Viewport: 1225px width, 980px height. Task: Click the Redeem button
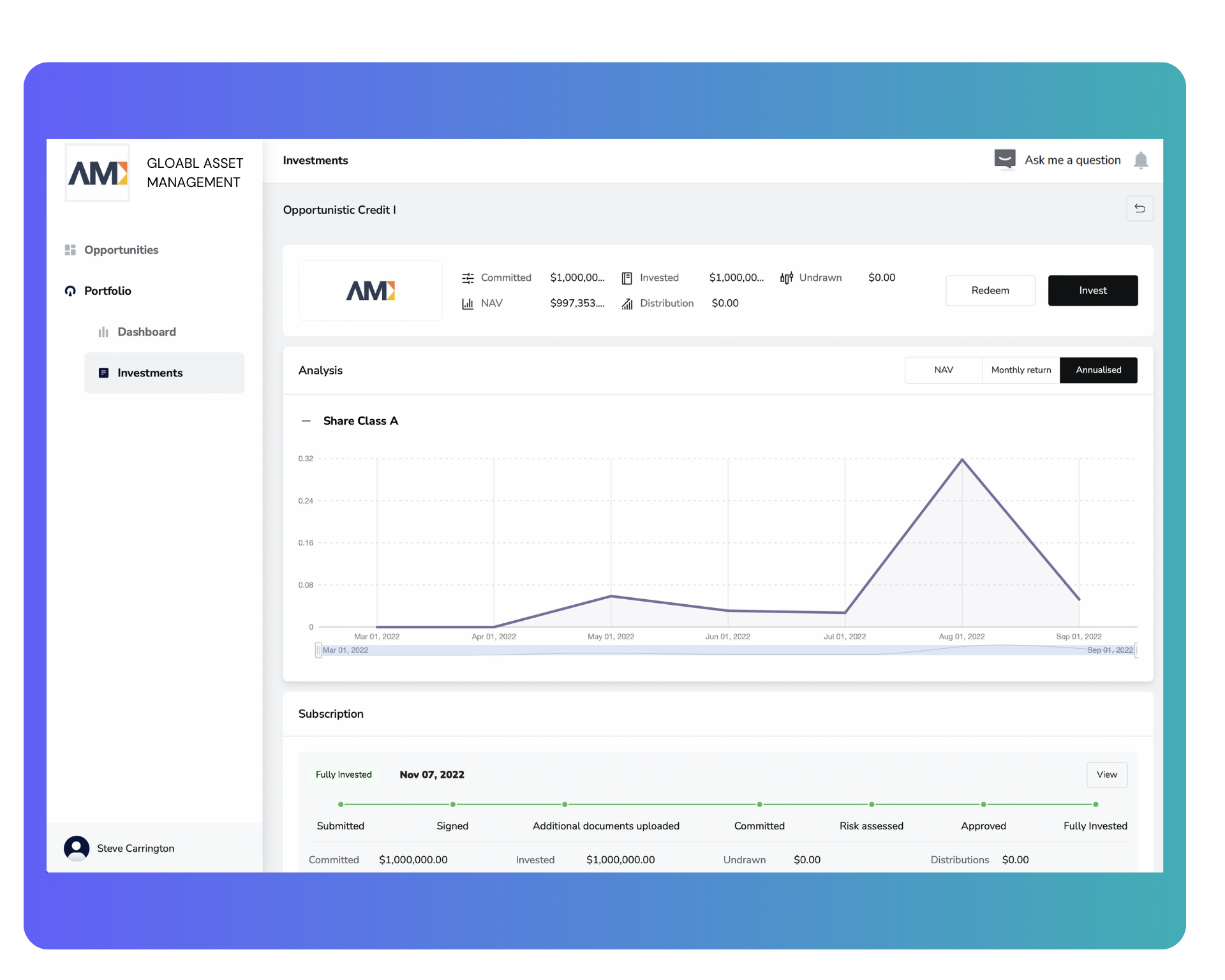click(x=989, y=290)
